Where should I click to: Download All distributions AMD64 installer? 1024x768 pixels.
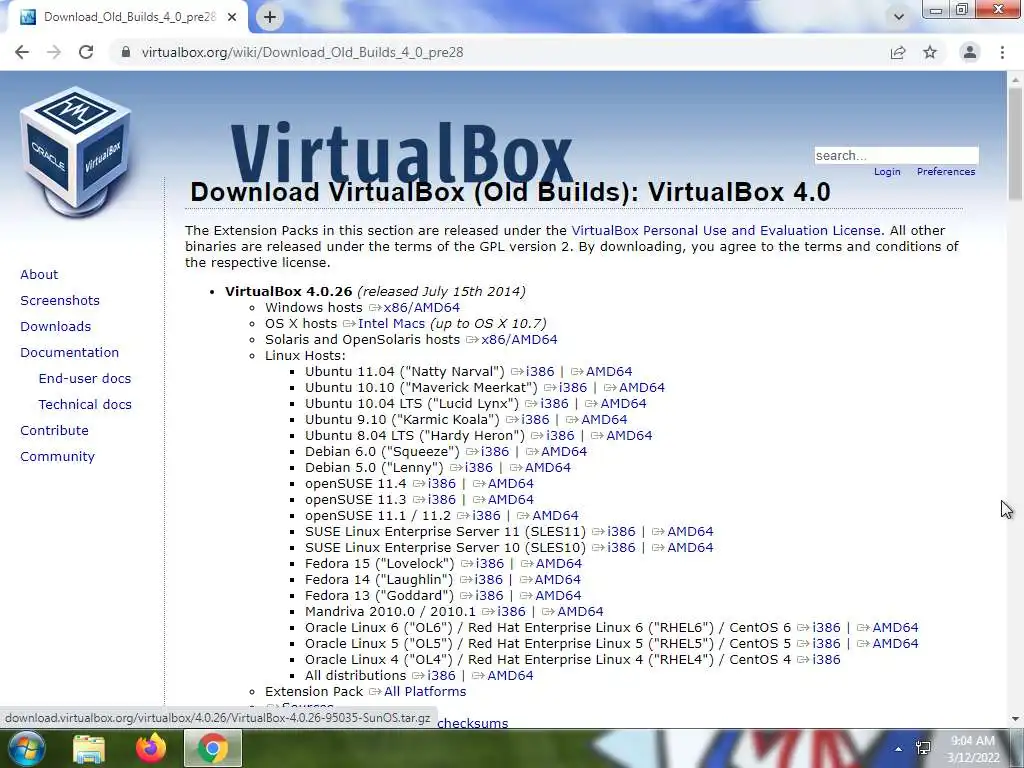point(510,676)
